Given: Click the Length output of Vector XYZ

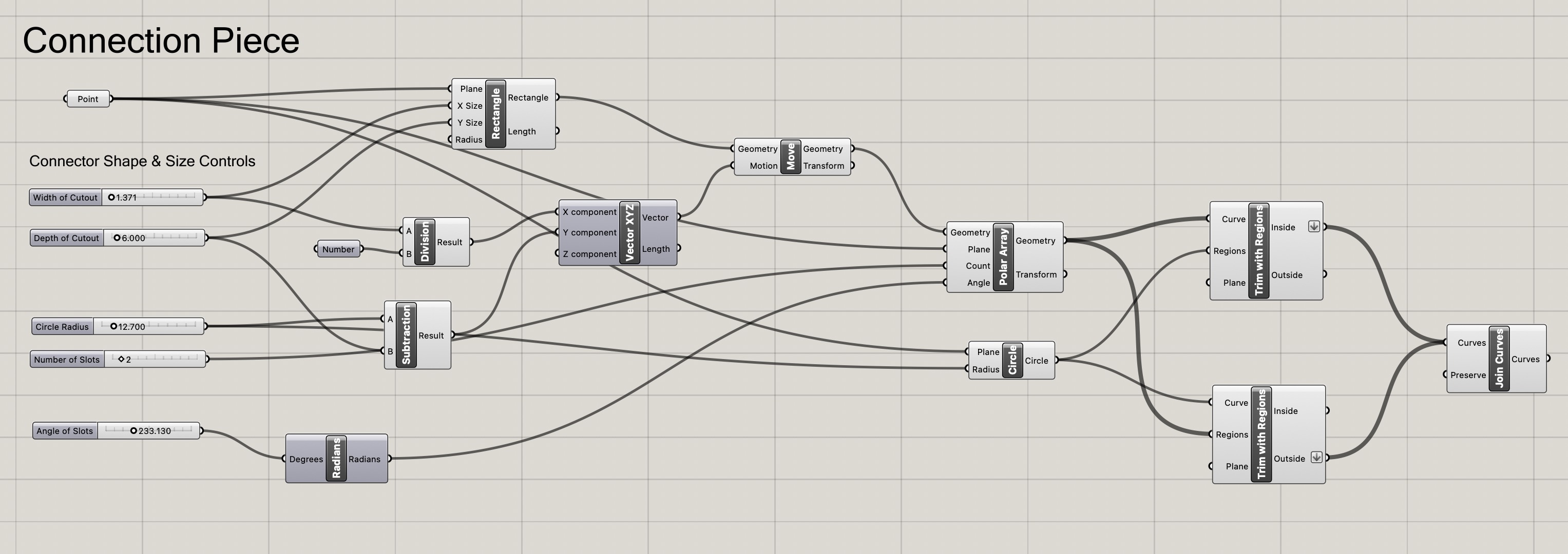Looking at the screenshot, I should 656,249.
